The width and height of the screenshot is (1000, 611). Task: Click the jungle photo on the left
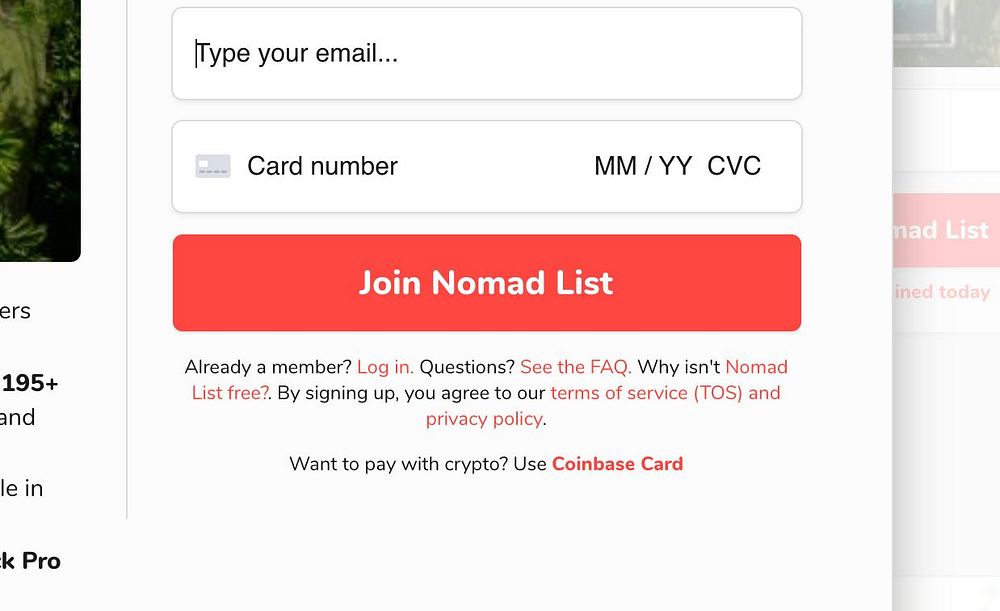40,130
